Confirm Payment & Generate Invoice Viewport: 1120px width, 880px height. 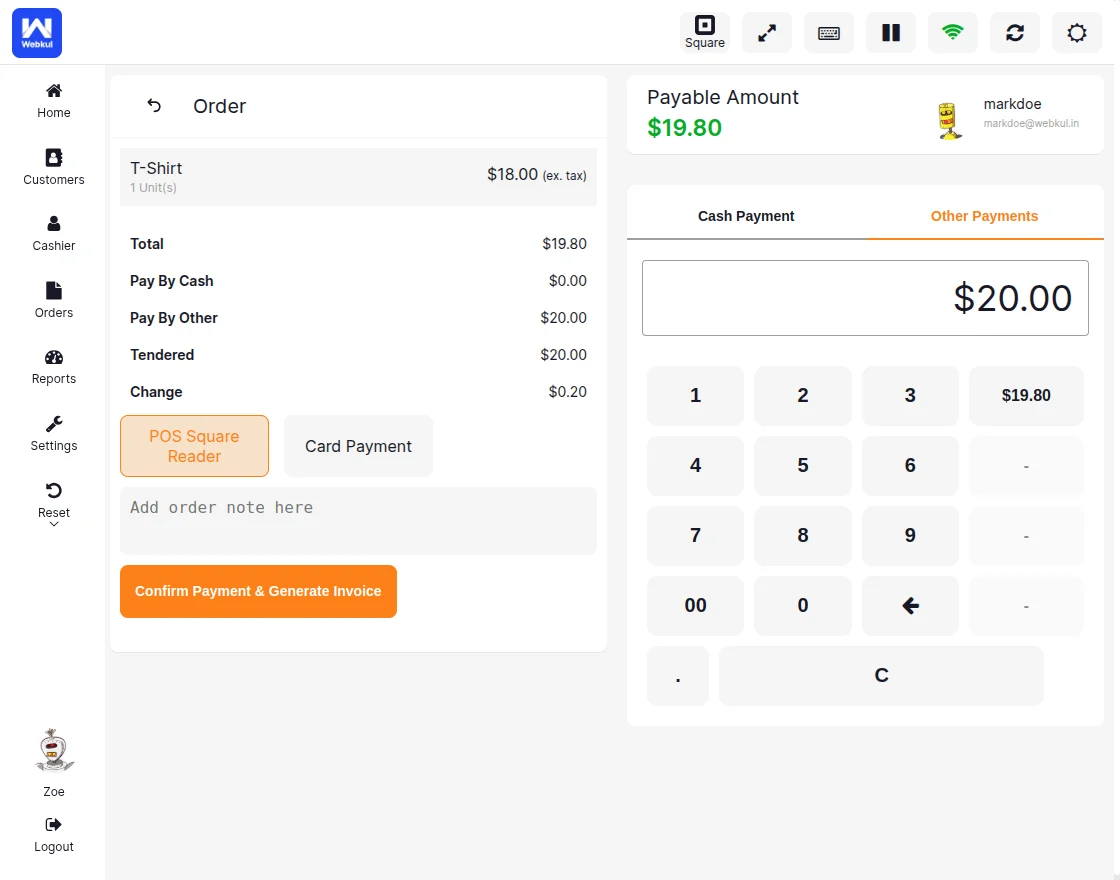tap(258, 591)
